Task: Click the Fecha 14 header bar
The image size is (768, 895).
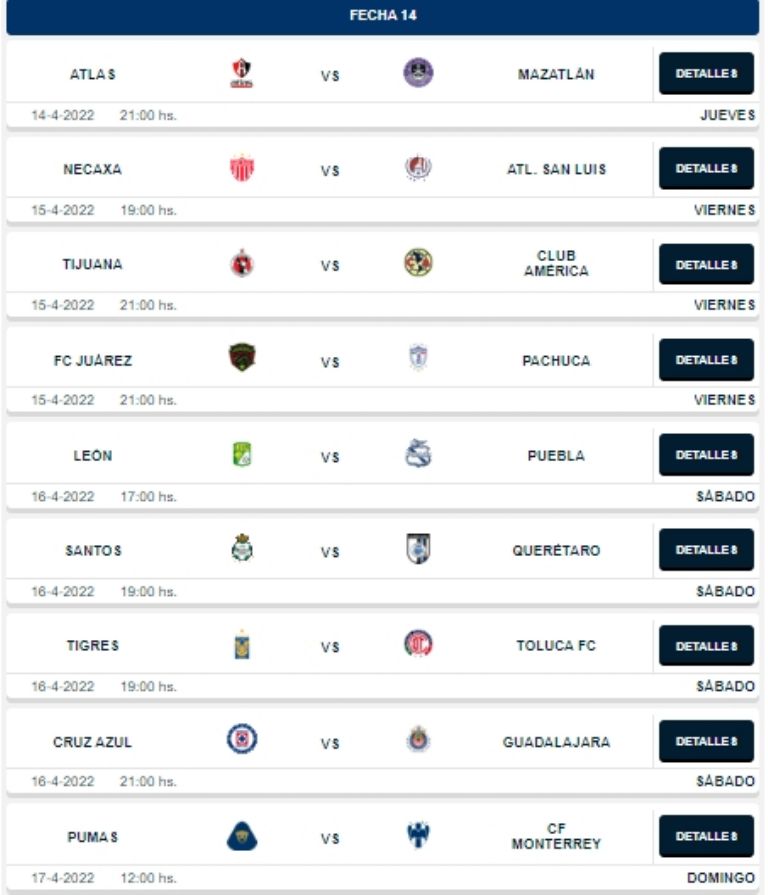Action: [x=383, y=16]
